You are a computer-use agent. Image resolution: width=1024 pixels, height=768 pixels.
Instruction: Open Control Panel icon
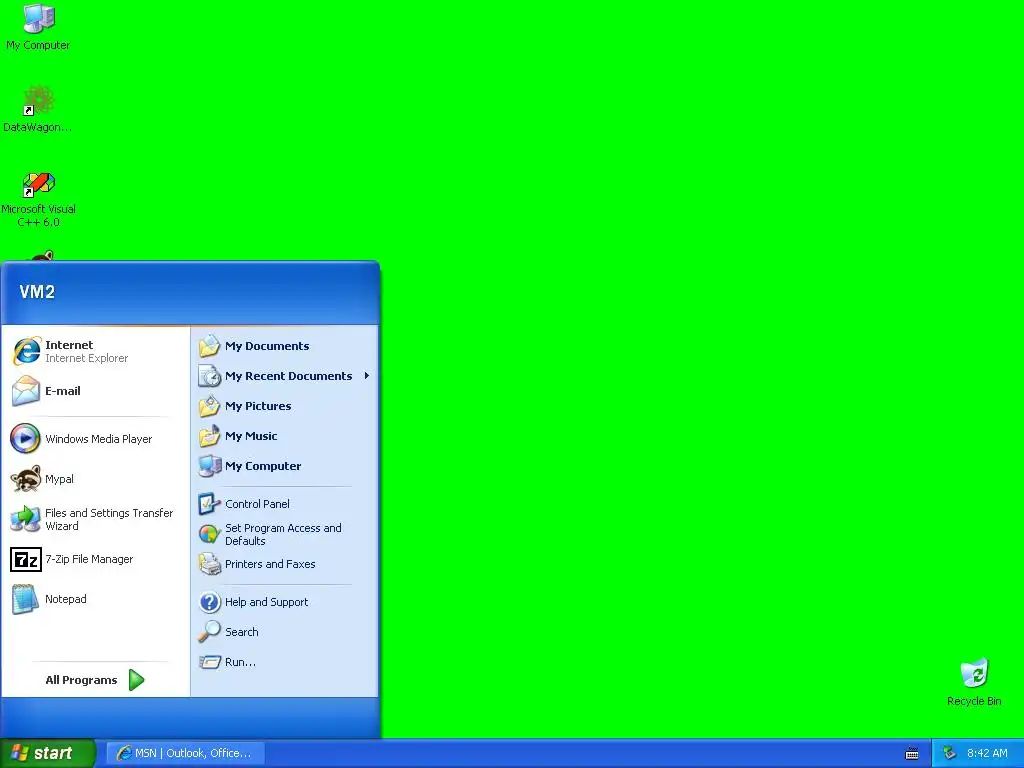click(210, 504)
